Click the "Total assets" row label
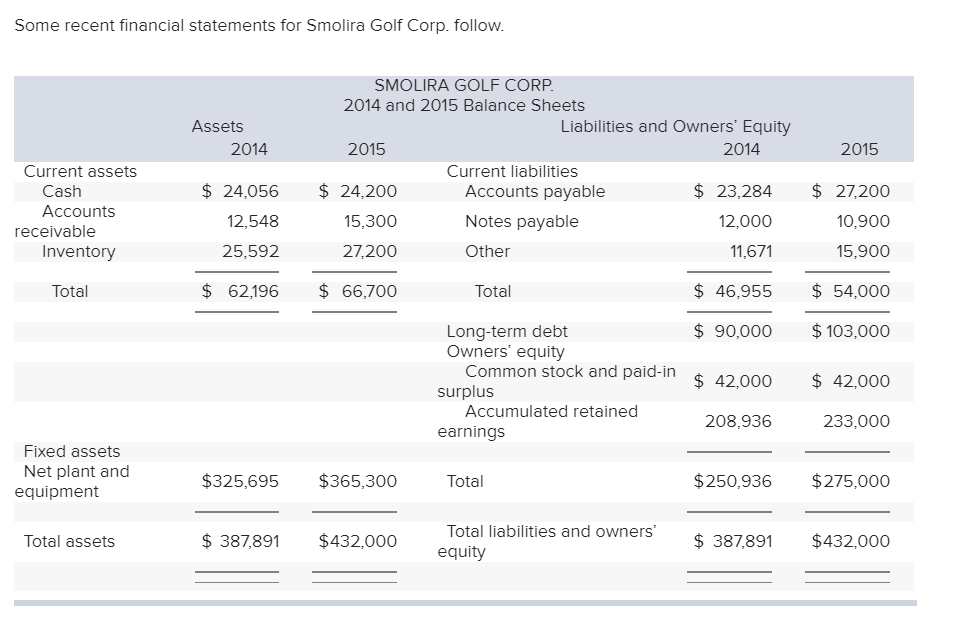The width and height of the screenshot is (962, 629). tap(69, 541)
